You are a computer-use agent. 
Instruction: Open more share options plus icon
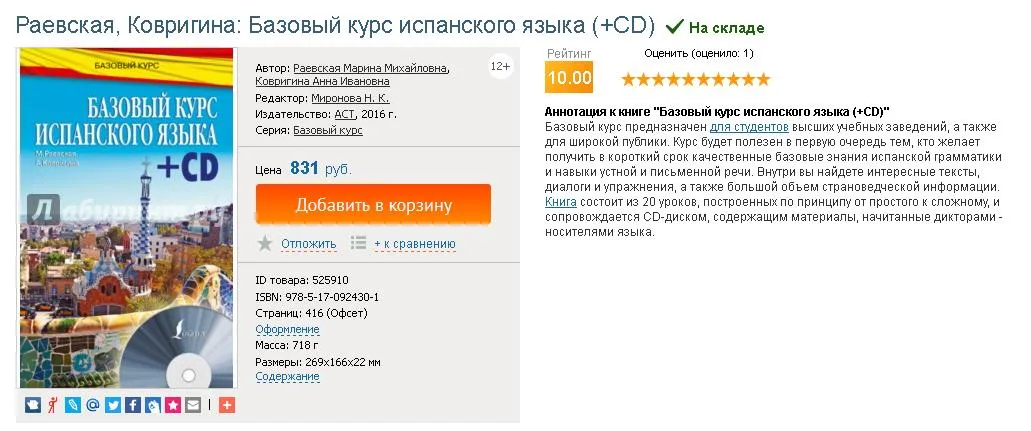tap(226, 405)
